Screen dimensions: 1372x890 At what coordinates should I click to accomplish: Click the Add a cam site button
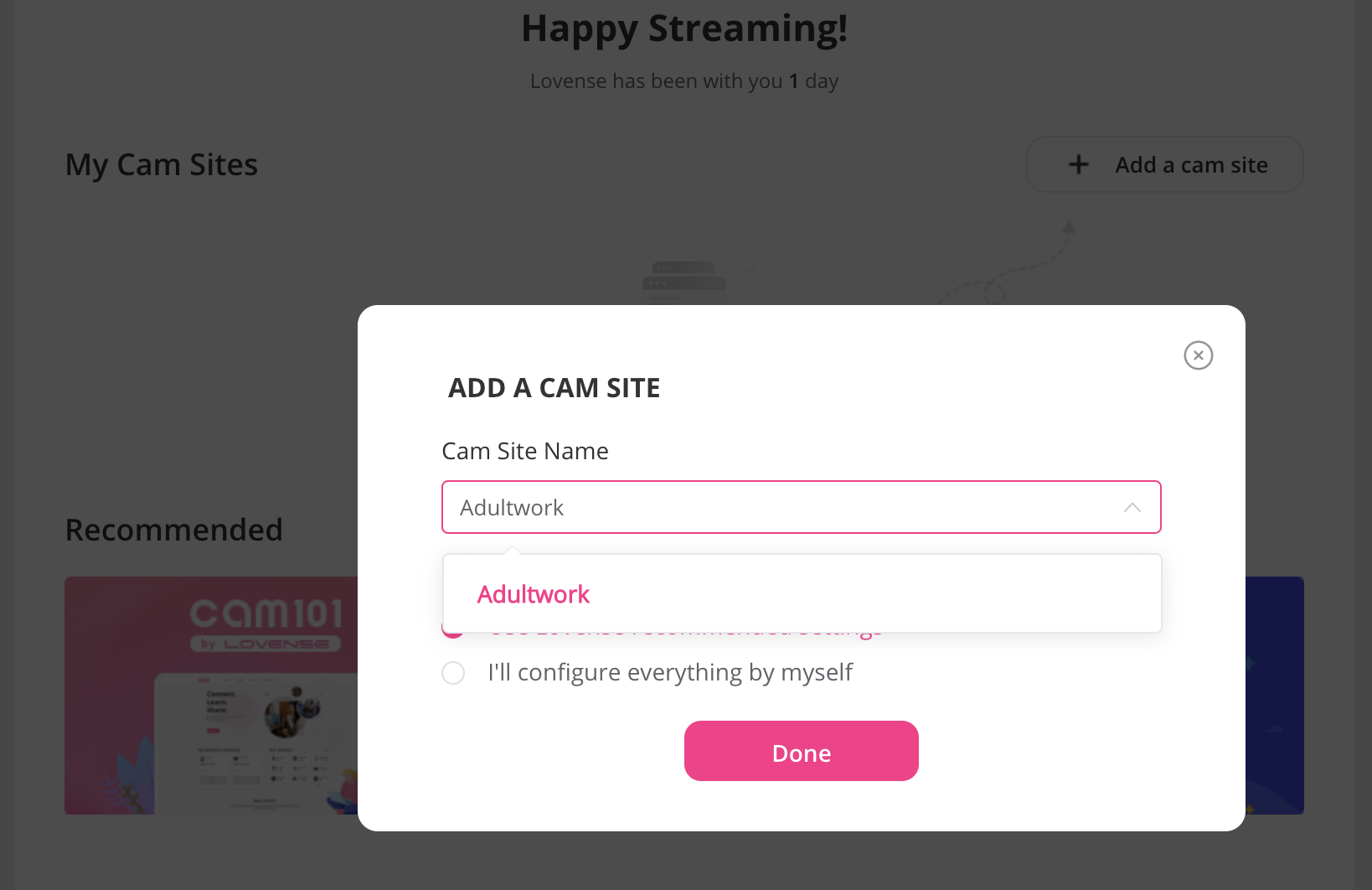click(1165, 164)
